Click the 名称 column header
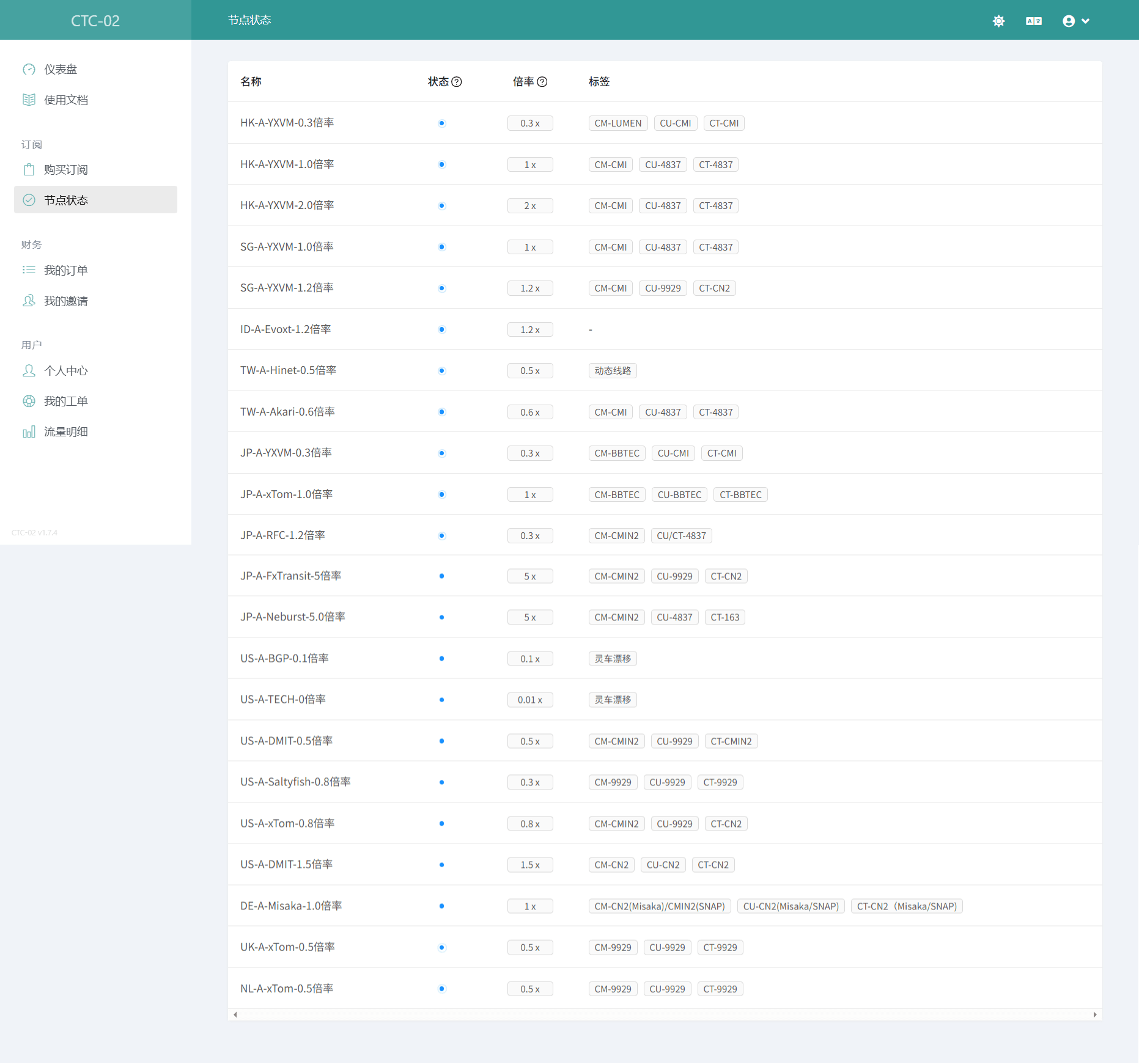The image size is (1139, 1064). coord(251,82)
